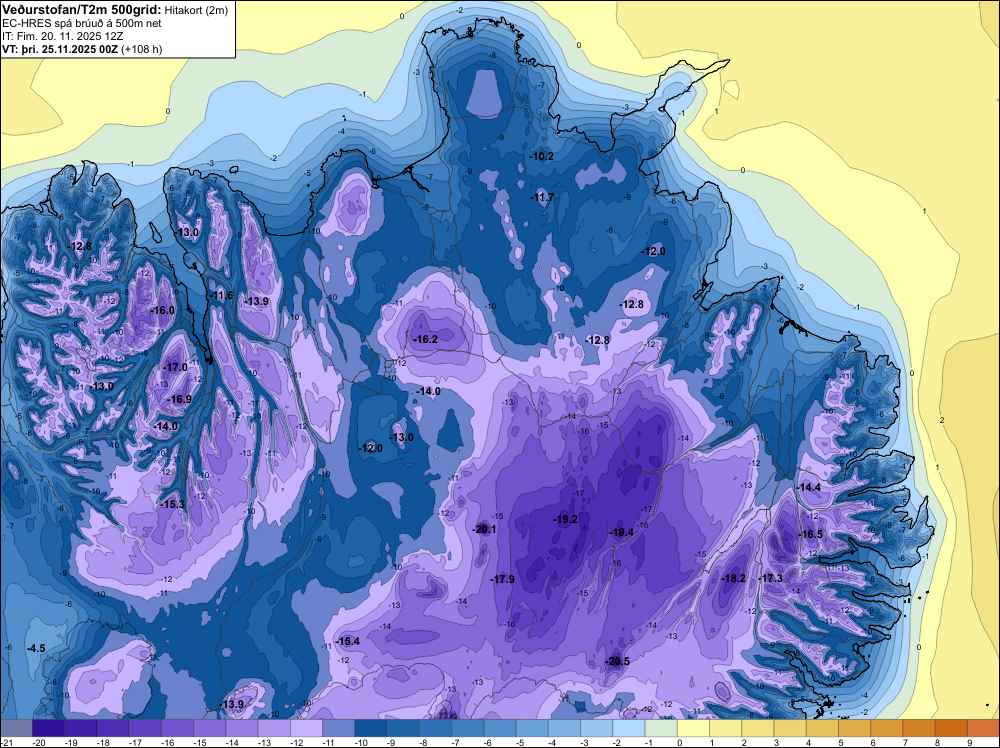
Task: Click dark blue legend swatch between -10 and -9
Action: point(371,728)
